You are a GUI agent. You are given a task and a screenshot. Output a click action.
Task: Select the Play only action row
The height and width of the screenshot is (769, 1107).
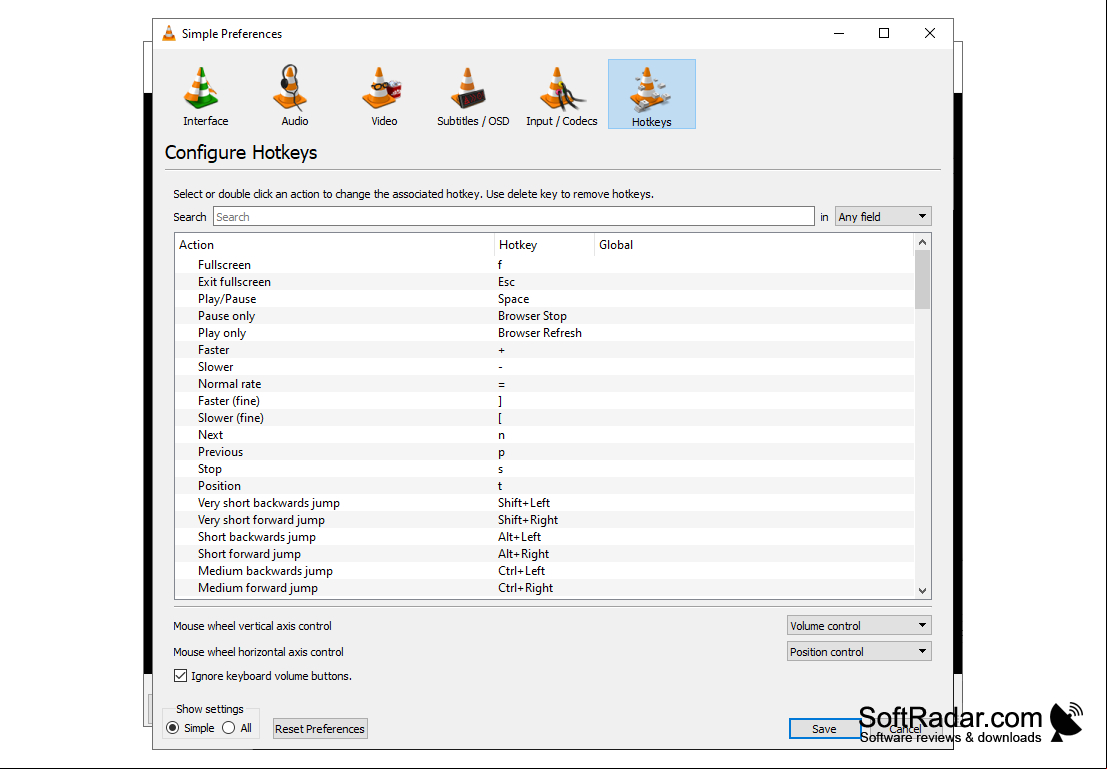[544, 333]
